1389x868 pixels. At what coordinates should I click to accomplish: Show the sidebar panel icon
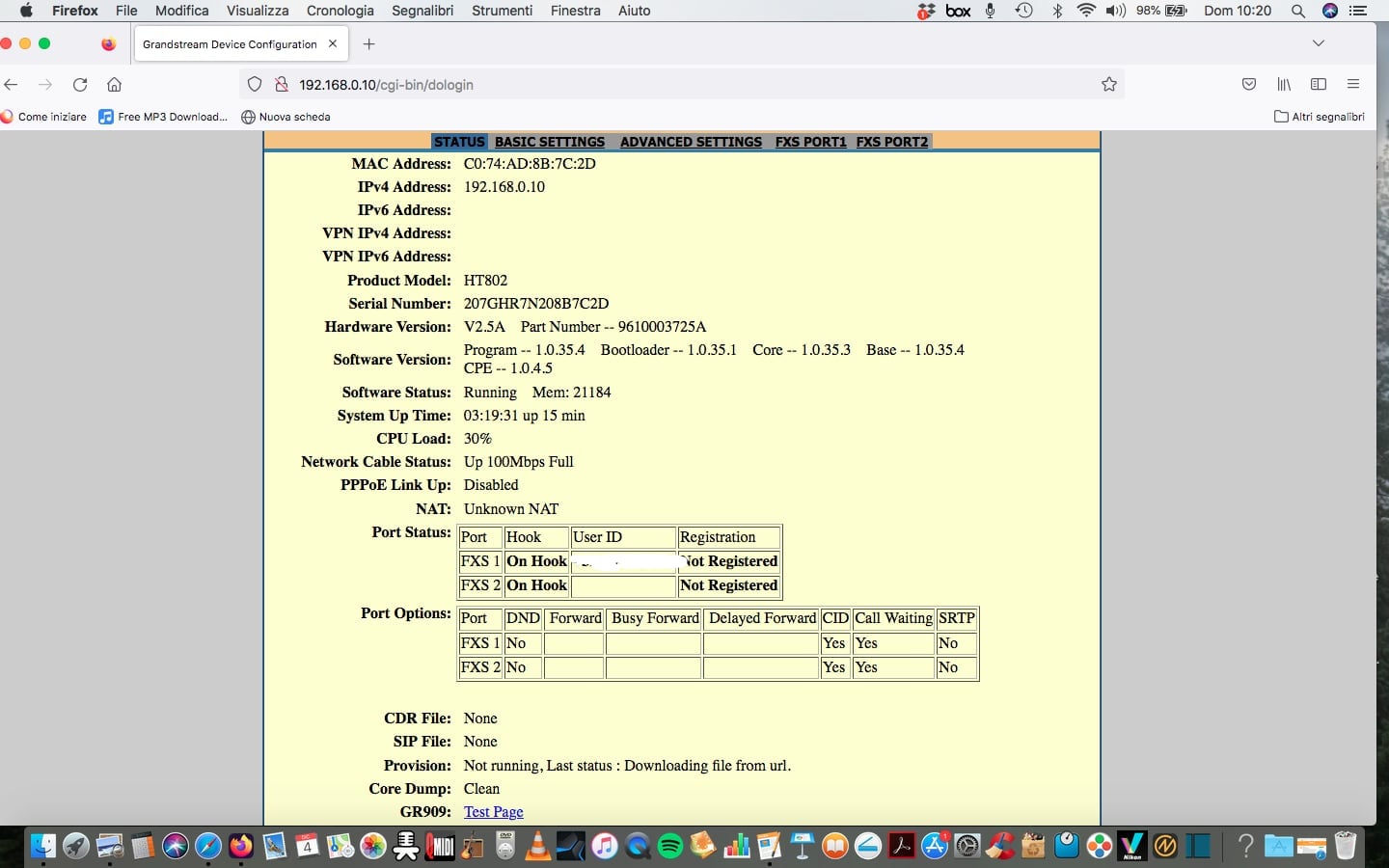pyautogui.click(x=1319, y=85)
